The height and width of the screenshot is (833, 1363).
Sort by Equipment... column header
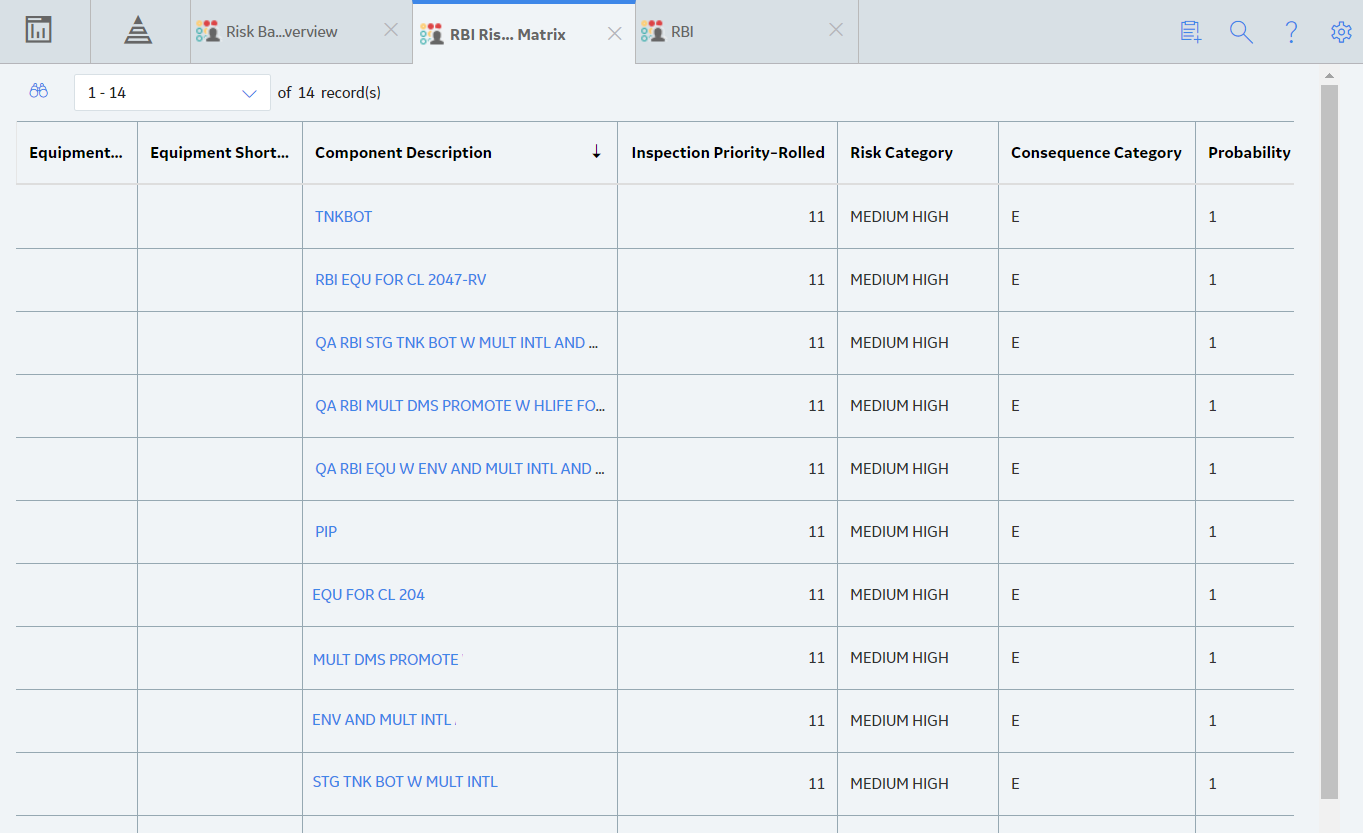click(76, 153)
